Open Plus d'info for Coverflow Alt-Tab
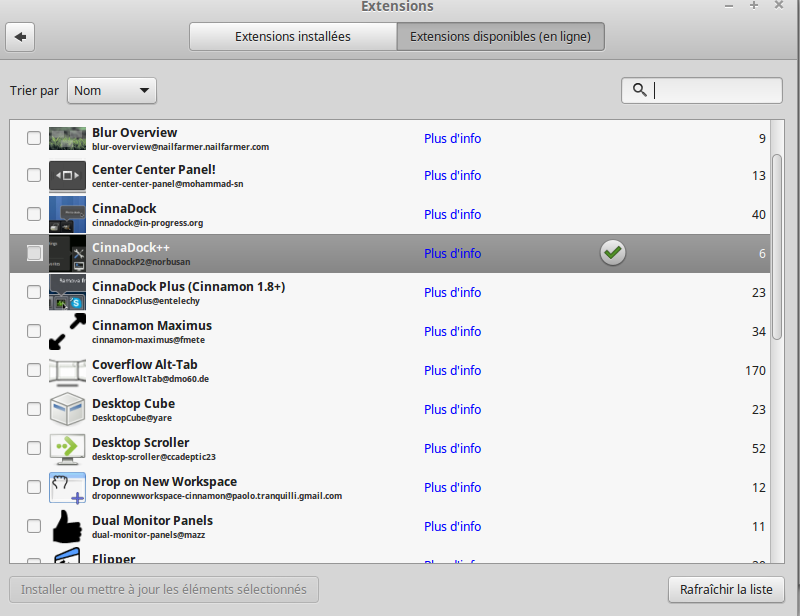800x616 pixels. pos(452,371)
